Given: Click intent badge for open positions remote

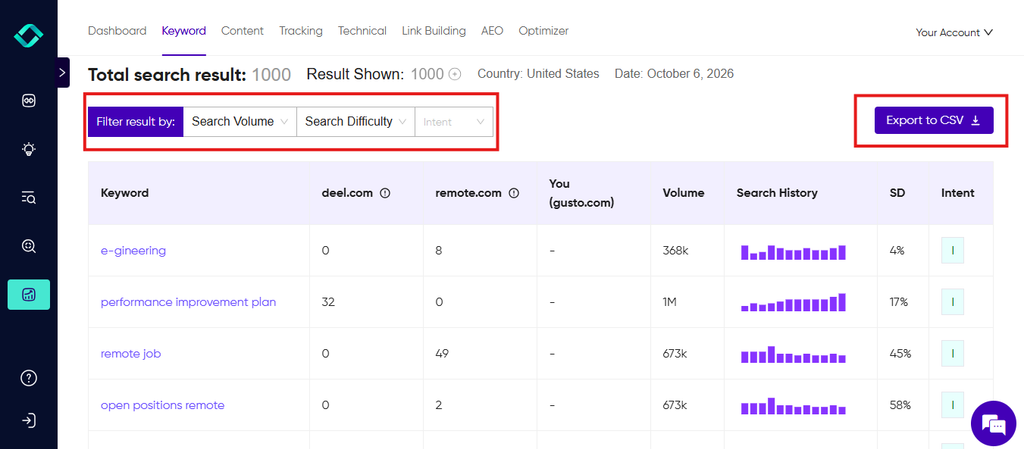Looking at the screenshot, I should [952, 405].
